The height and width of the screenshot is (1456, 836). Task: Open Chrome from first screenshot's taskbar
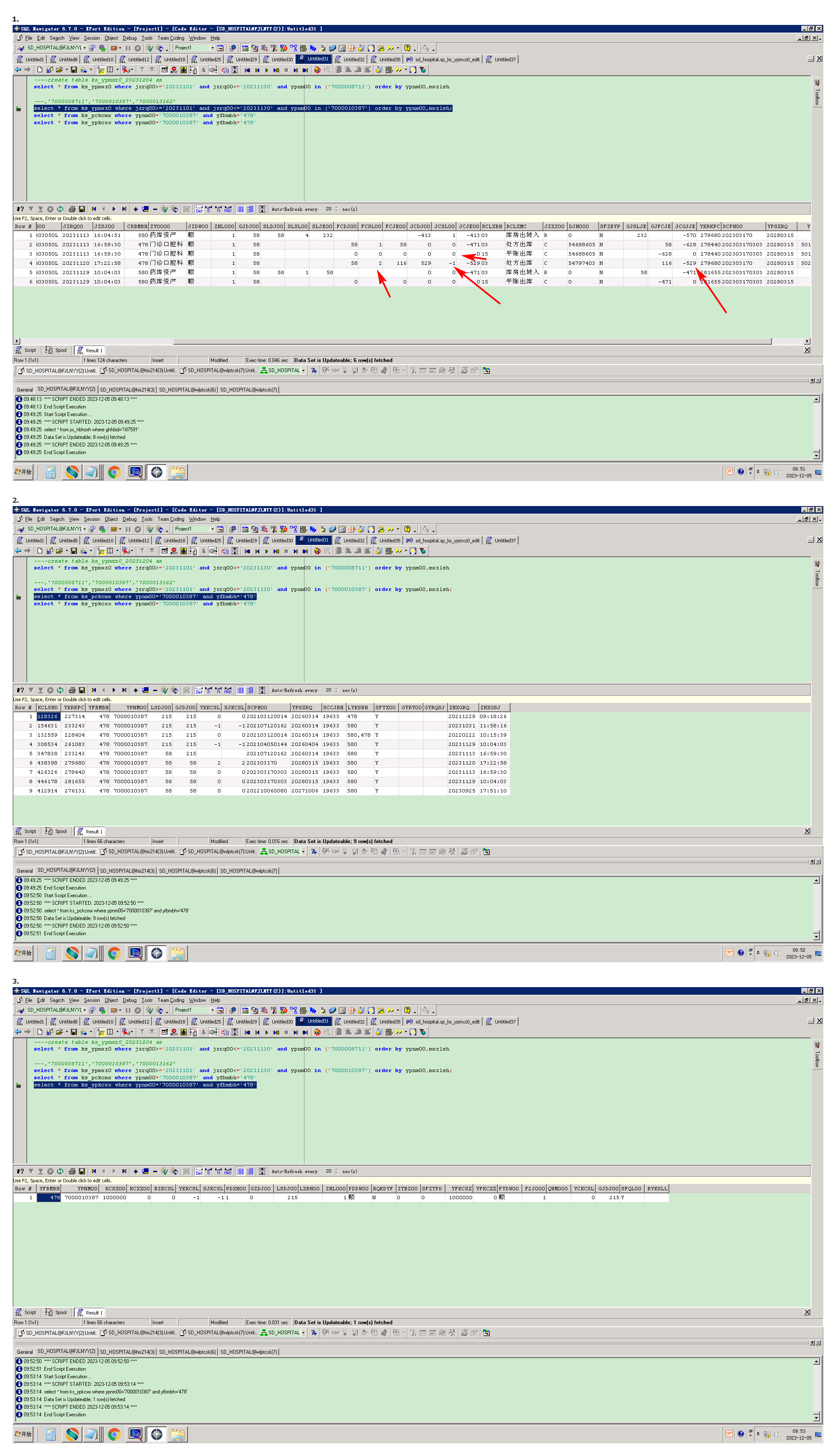tap(114, 472)
